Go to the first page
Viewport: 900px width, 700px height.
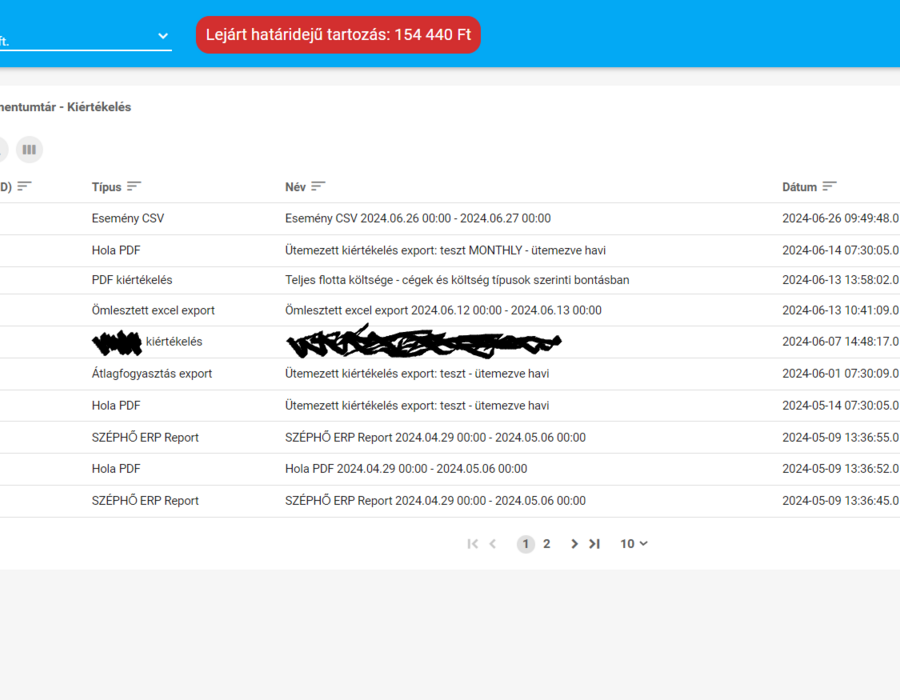pos(472,544)
